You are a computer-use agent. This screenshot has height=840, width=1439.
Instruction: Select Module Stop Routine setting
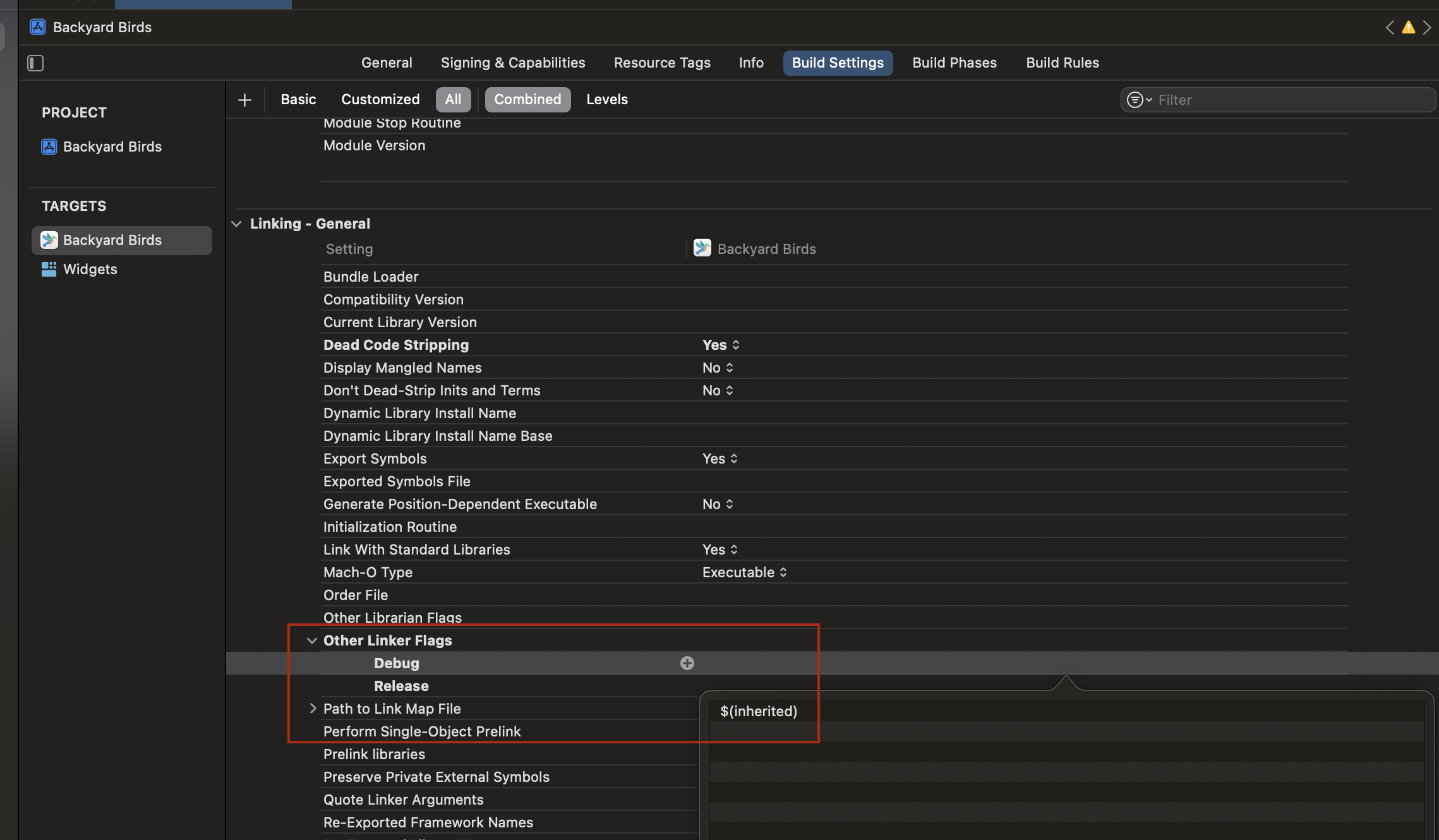[392, 123]
